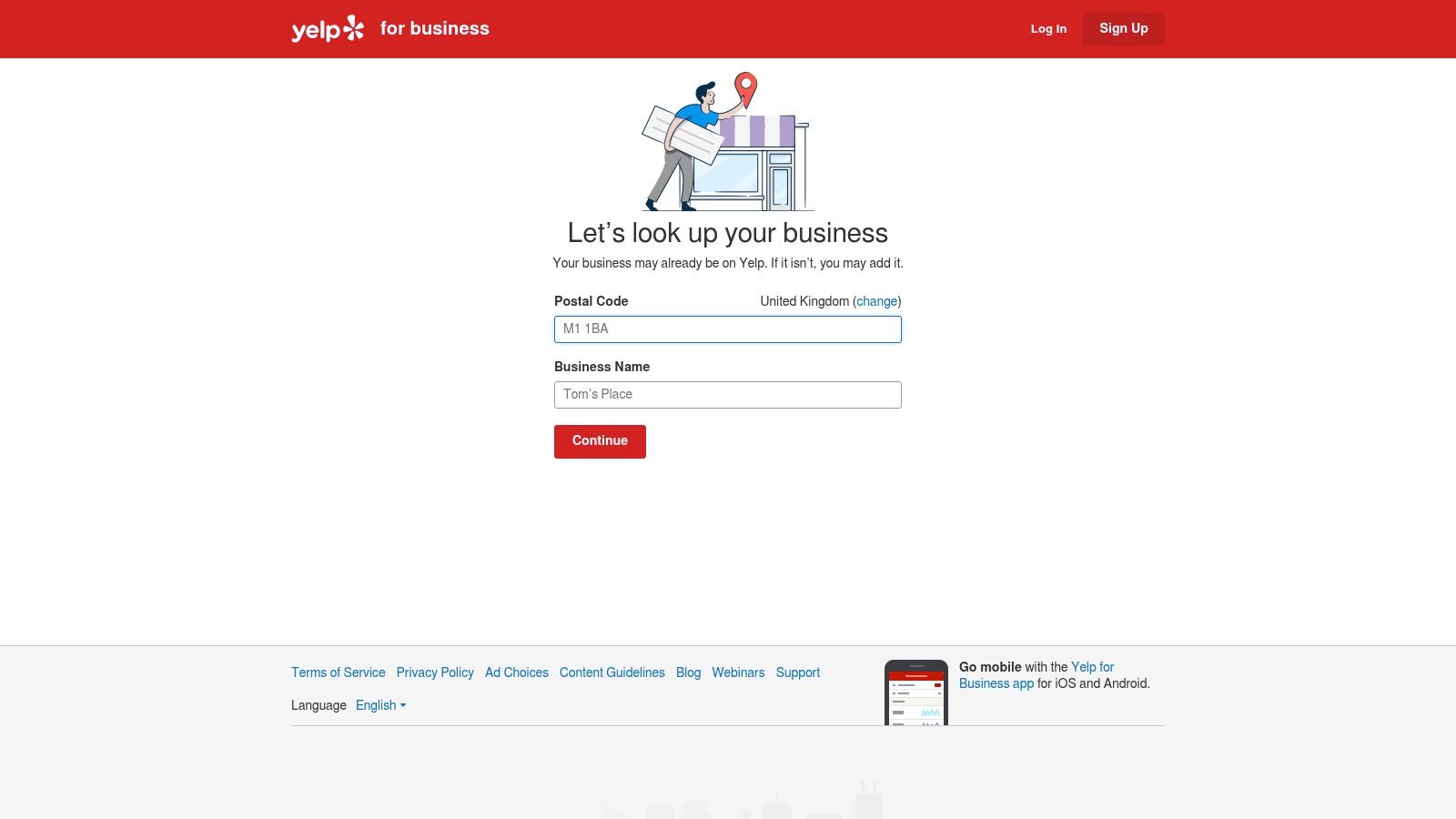The height and width of the screenshot is (819, 1456).
Task: Click into the Business Name field
Action: [728, 395]
